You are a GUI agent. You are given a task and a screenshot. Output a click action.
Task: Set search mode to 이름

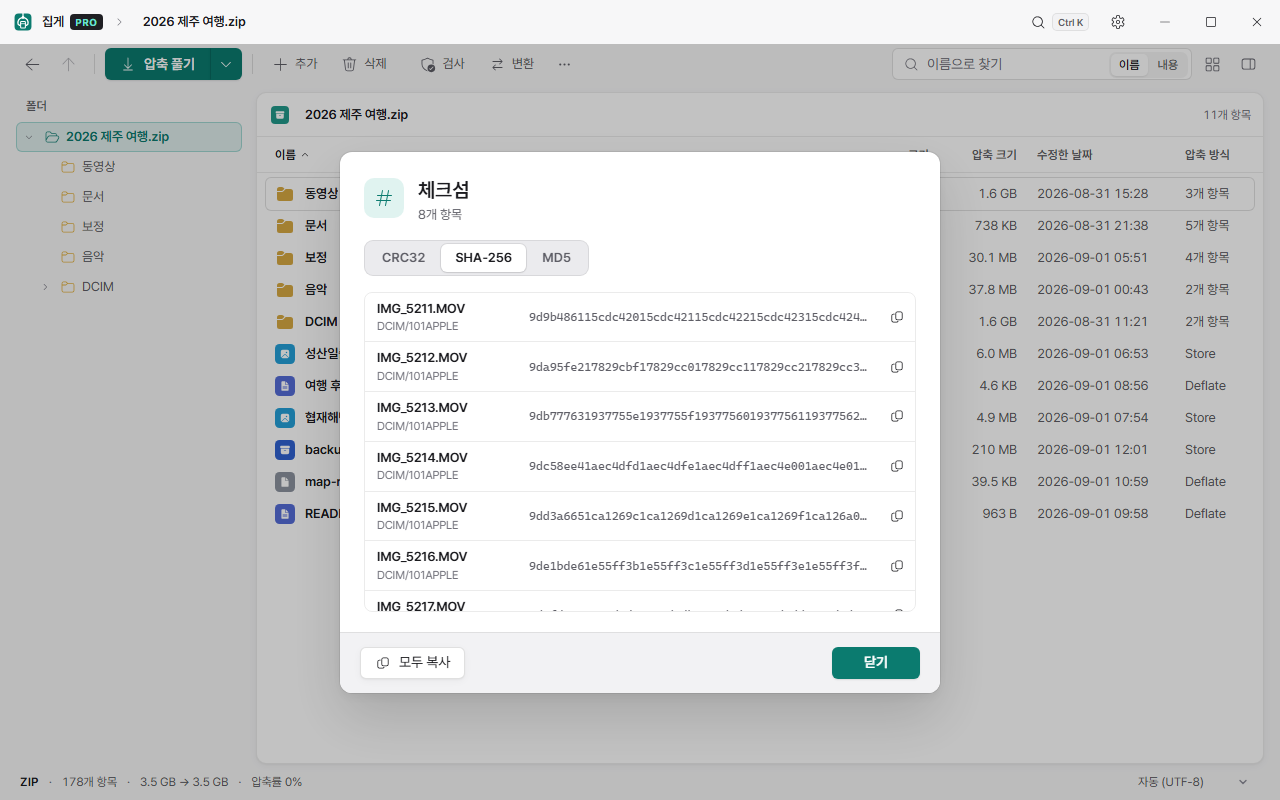(x=1129, y=64)
